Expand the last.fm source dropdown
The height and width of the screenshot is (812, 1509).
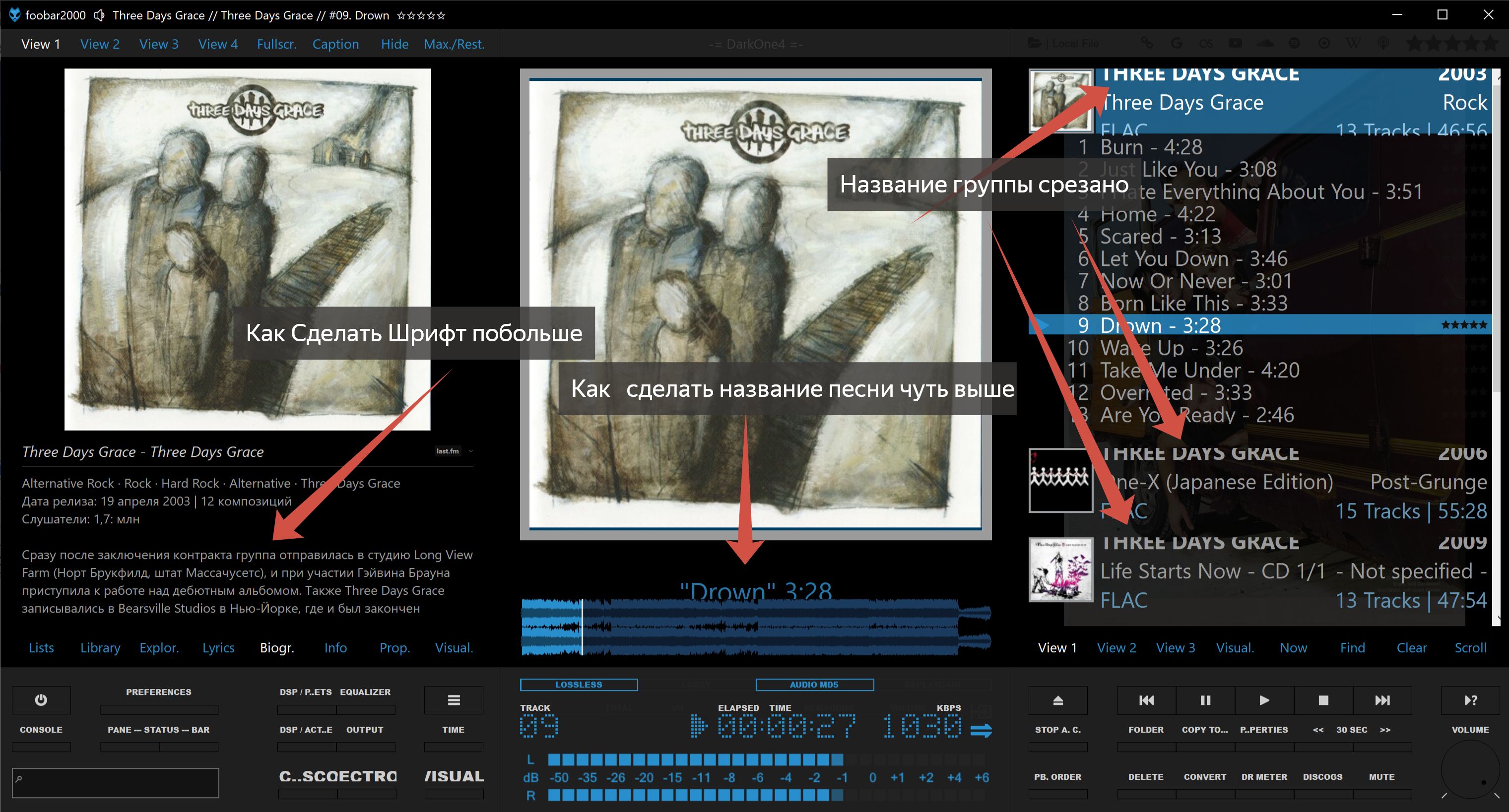pyautogui.click(x=470, y=451)
